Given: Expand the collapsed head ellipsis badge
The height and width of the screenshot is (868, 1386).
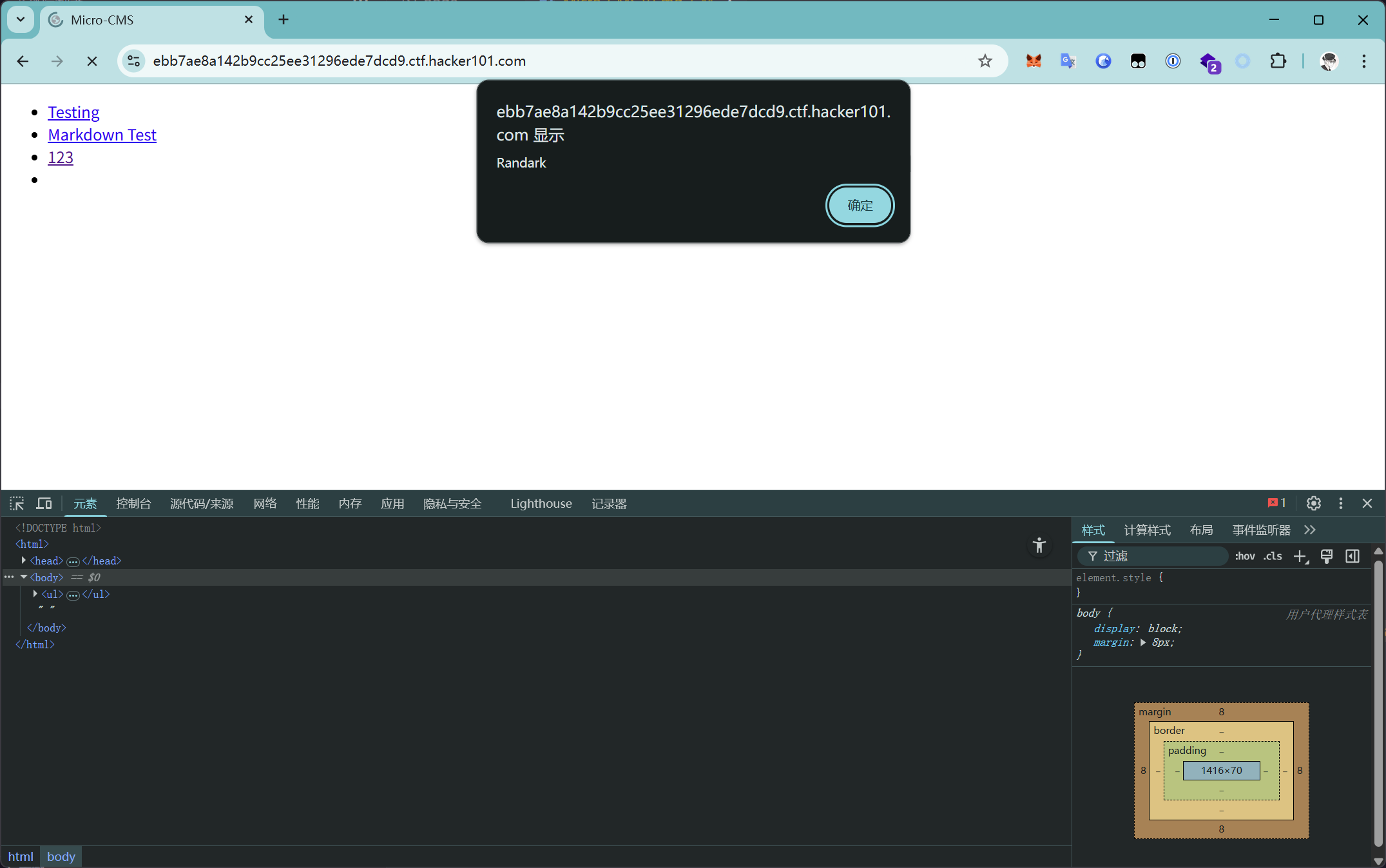Looking at the screenshot, I should click(x=73, y=561).
